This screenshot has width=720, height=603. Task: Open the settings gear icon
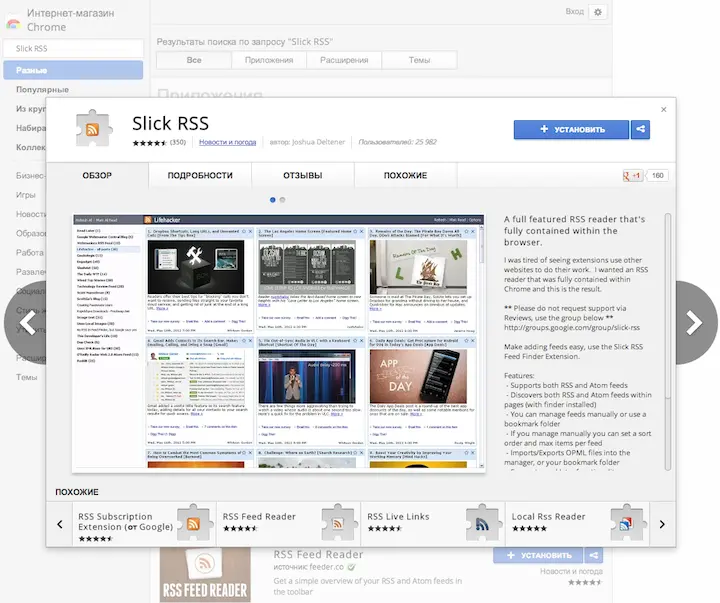click(x=598, y=12)
